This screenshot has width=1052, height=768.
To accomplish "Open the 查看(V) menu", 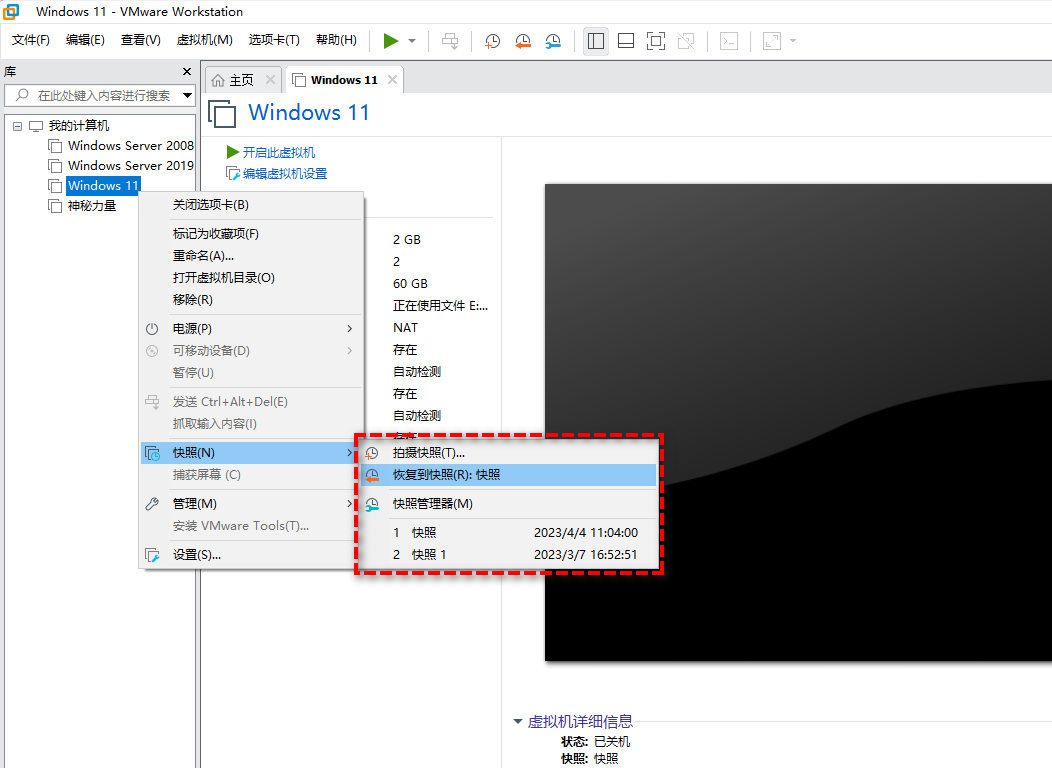I will [141, 40].
